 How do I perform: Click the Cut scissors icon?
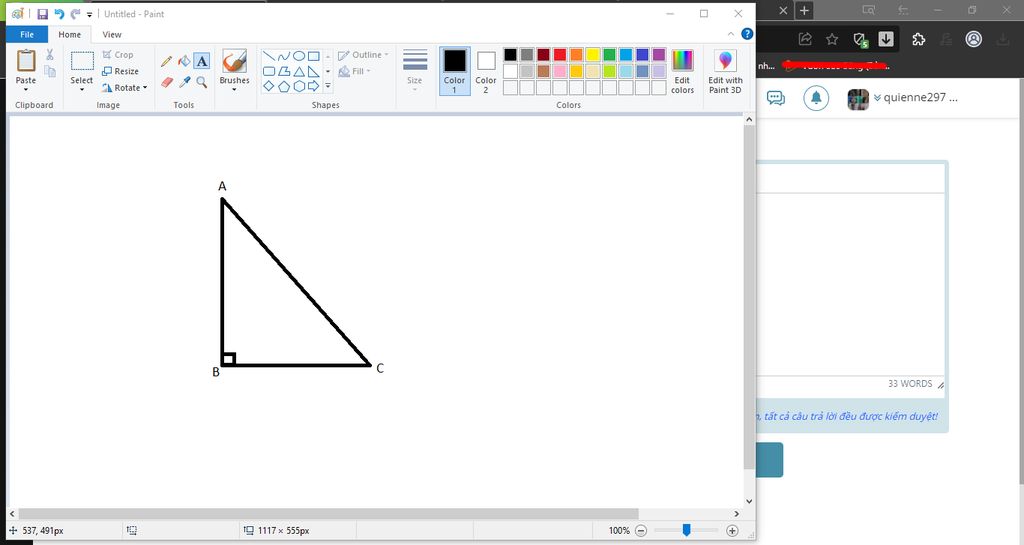50,55
